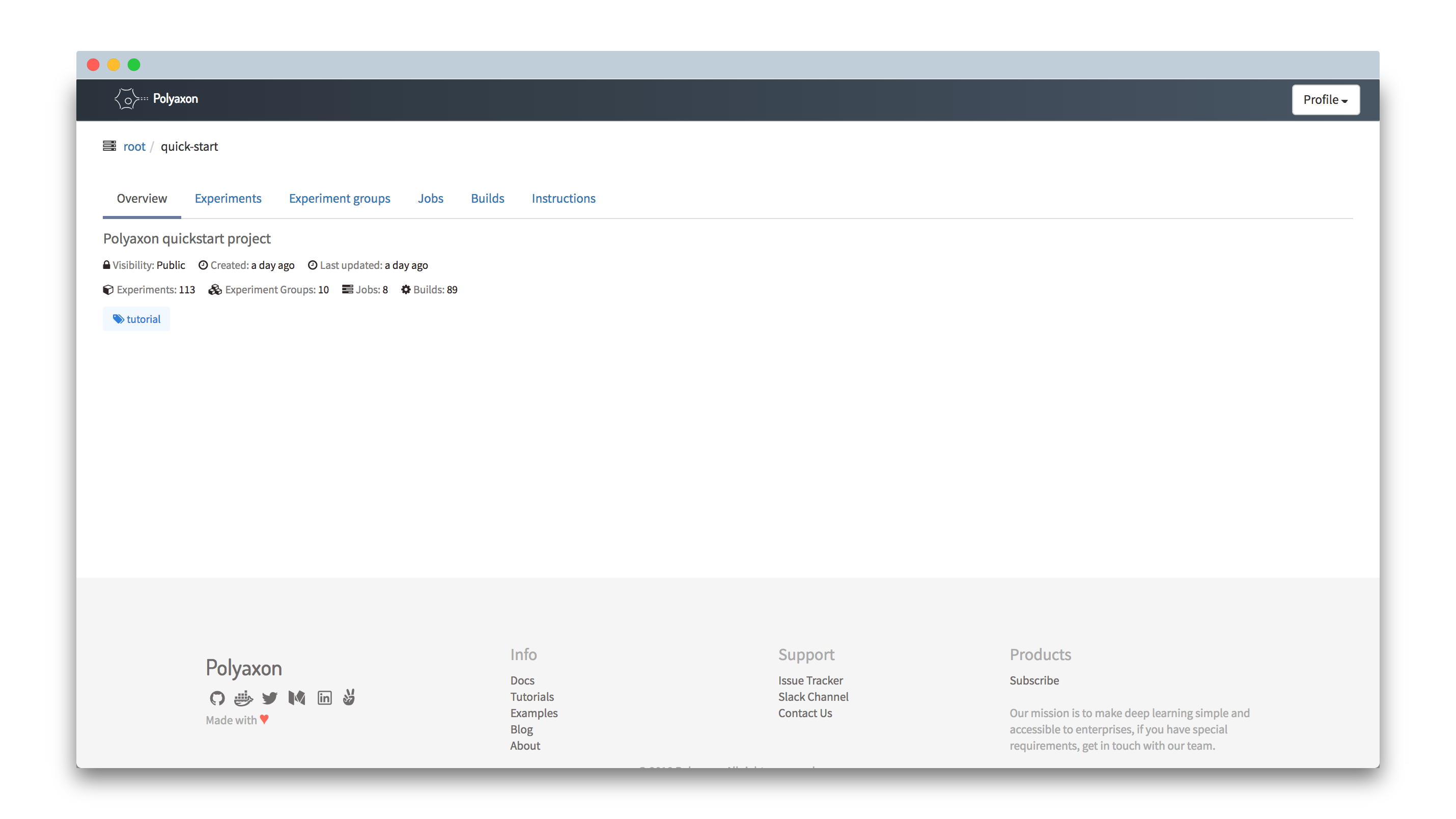
Task: Click the Subscribe link in Products
Action: (x=1035, y=680)
